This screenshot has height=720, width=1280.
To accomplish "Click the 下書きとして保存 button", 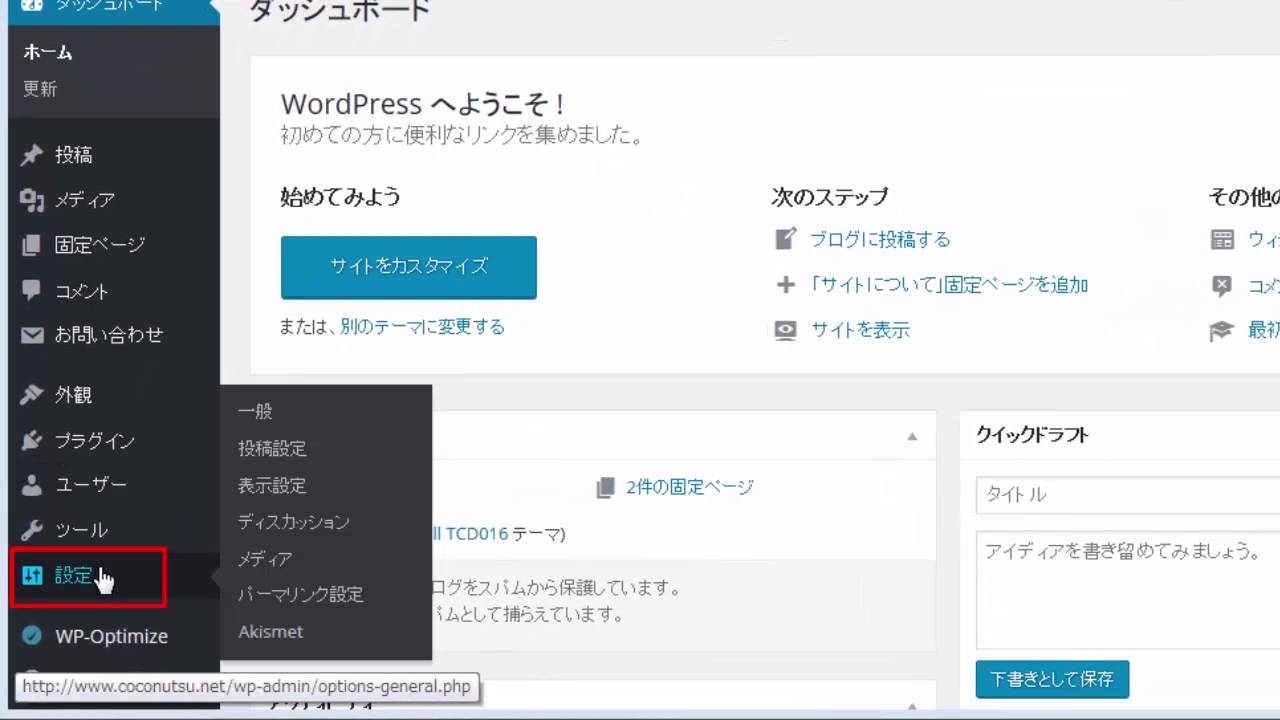I will tap(1052, 679).
